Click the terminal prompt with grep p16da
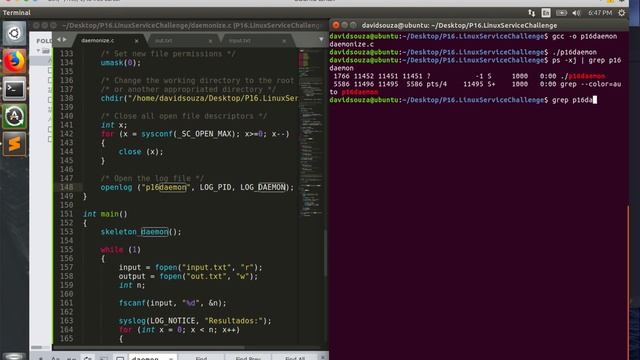Screen dimensions: 640x360 463,100
